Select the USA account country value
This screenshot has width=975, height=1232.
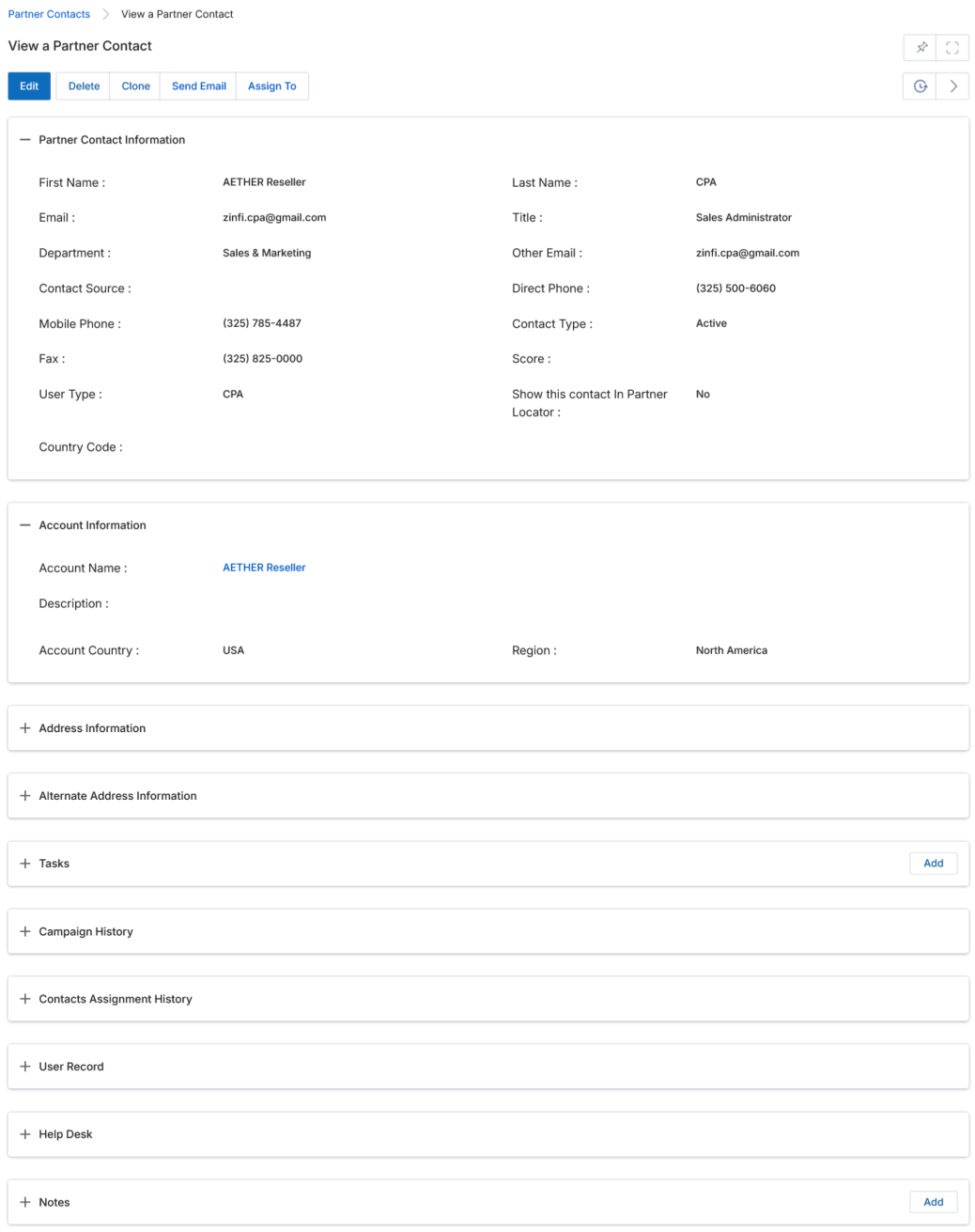(233, 650)
